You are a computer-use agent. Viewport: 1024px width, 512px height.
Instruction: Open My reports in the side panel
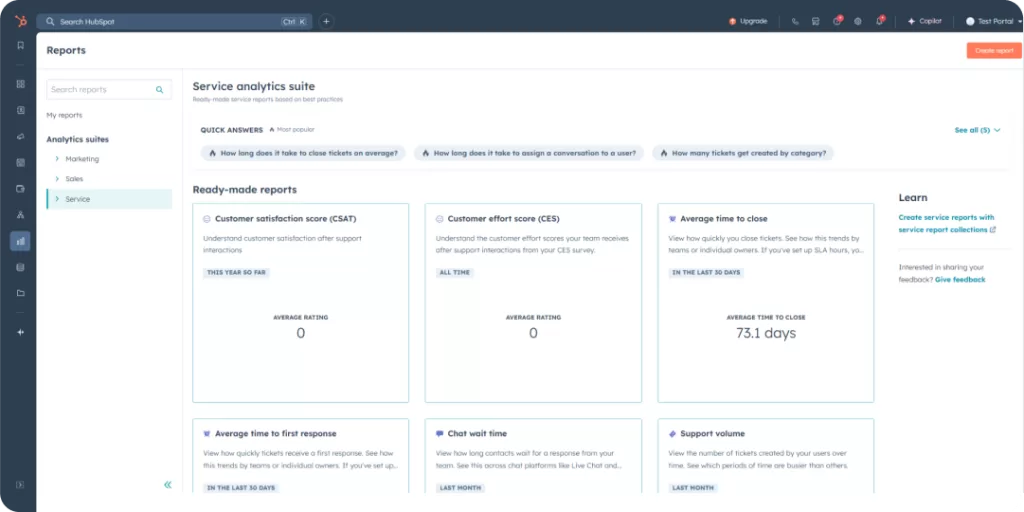[x=64, y=115]
